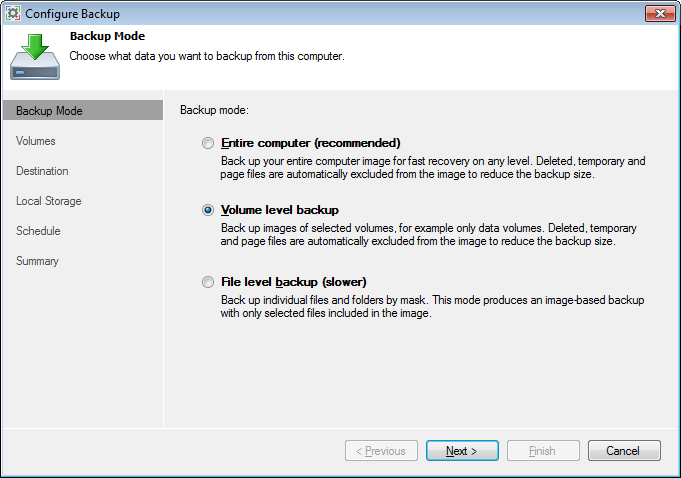Go to the Volumes step
Screen dimensions: 681x478
click(x=36, y=141)
